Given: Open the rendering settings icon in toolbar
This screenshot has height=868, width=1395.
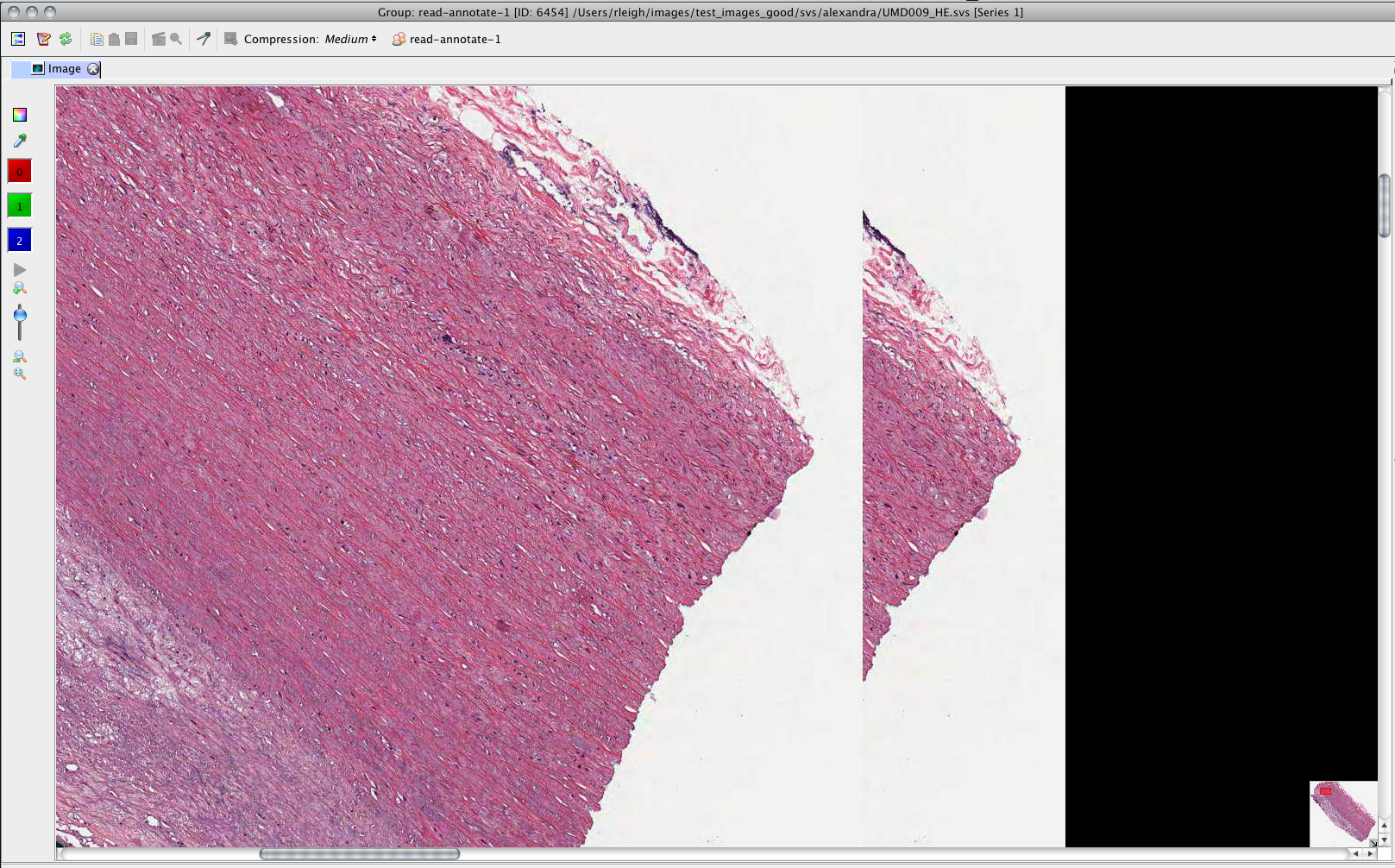Looking at the screenshot, I should pyautogui.click(x=18, y=39).
